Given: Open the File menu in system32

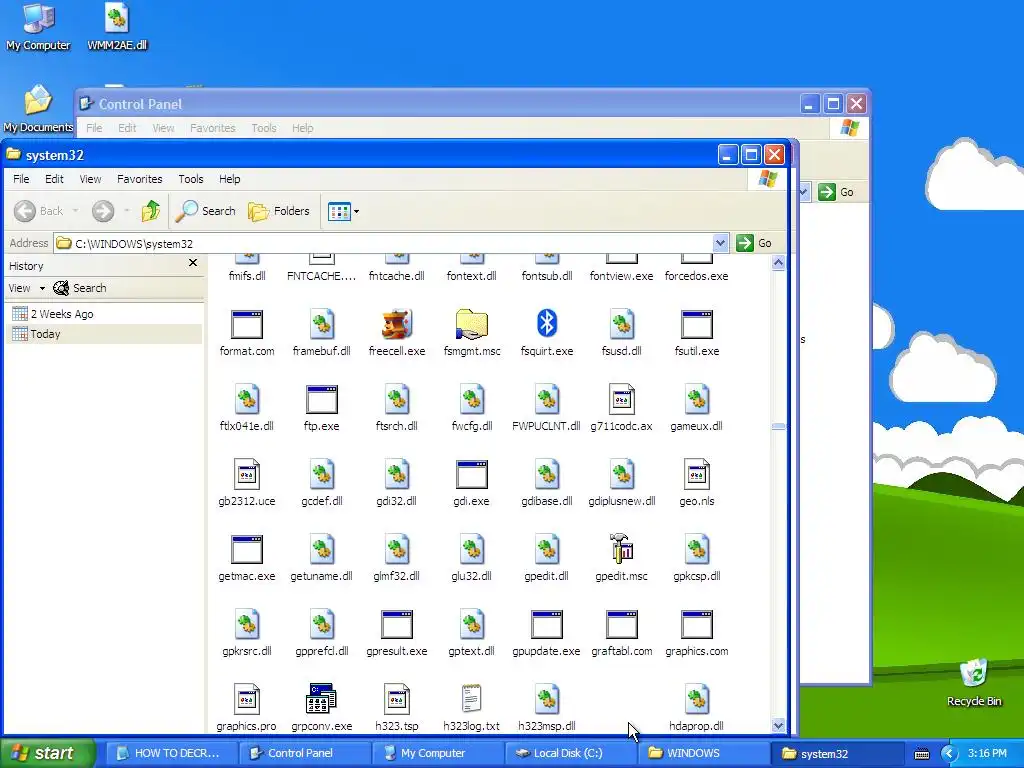Looking at the screenshot, I should click(21, 179).
